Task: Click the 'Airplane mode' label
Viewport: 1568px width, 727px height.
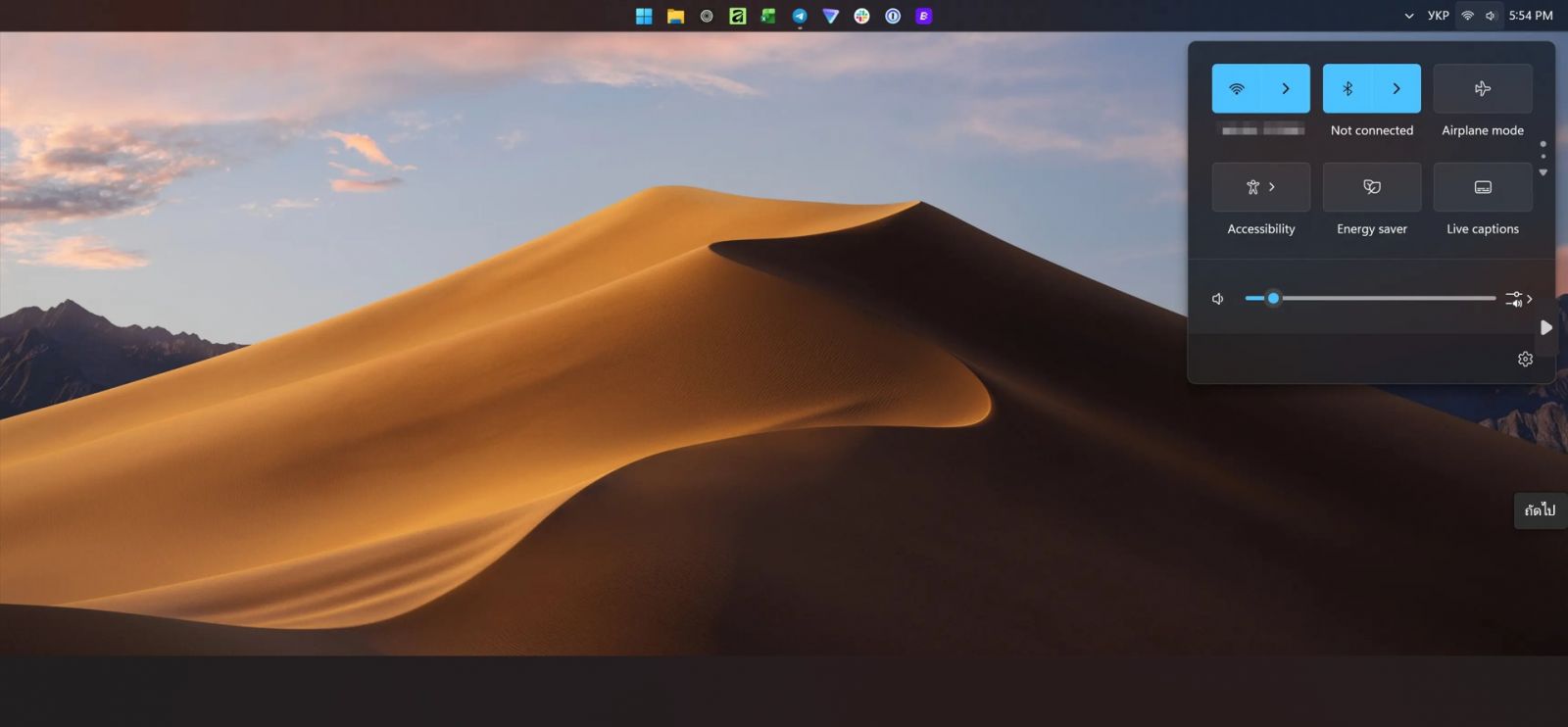Action: click(x=1483, y=130)
